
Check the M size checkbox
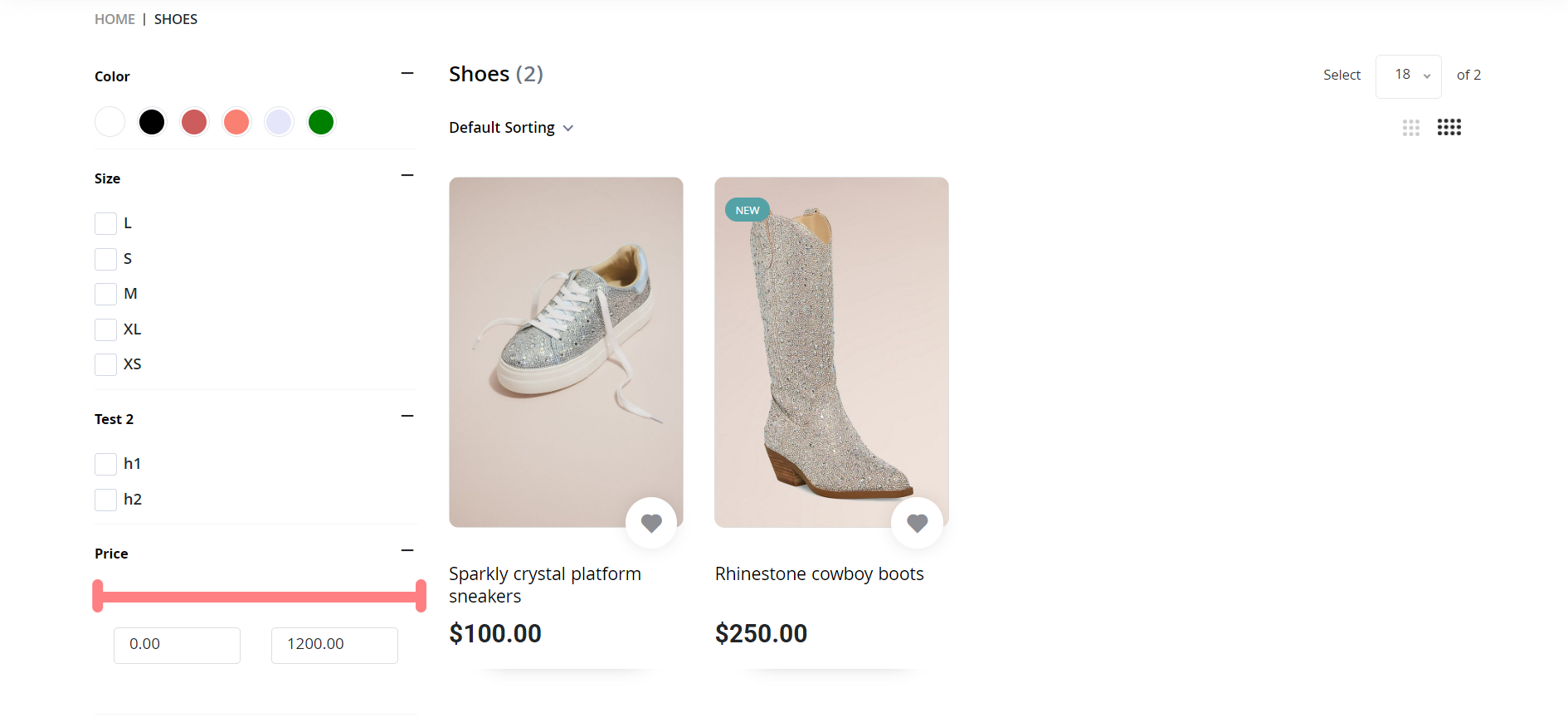(x=105, y=294)
